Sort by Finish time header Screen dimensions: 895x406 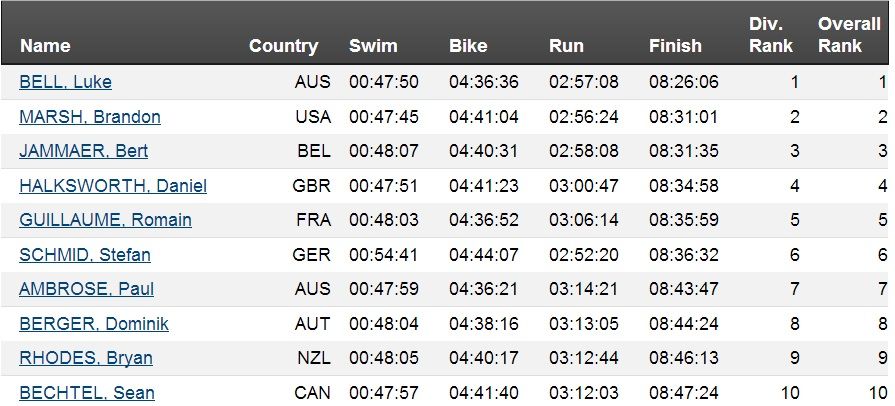click(675, 46)
